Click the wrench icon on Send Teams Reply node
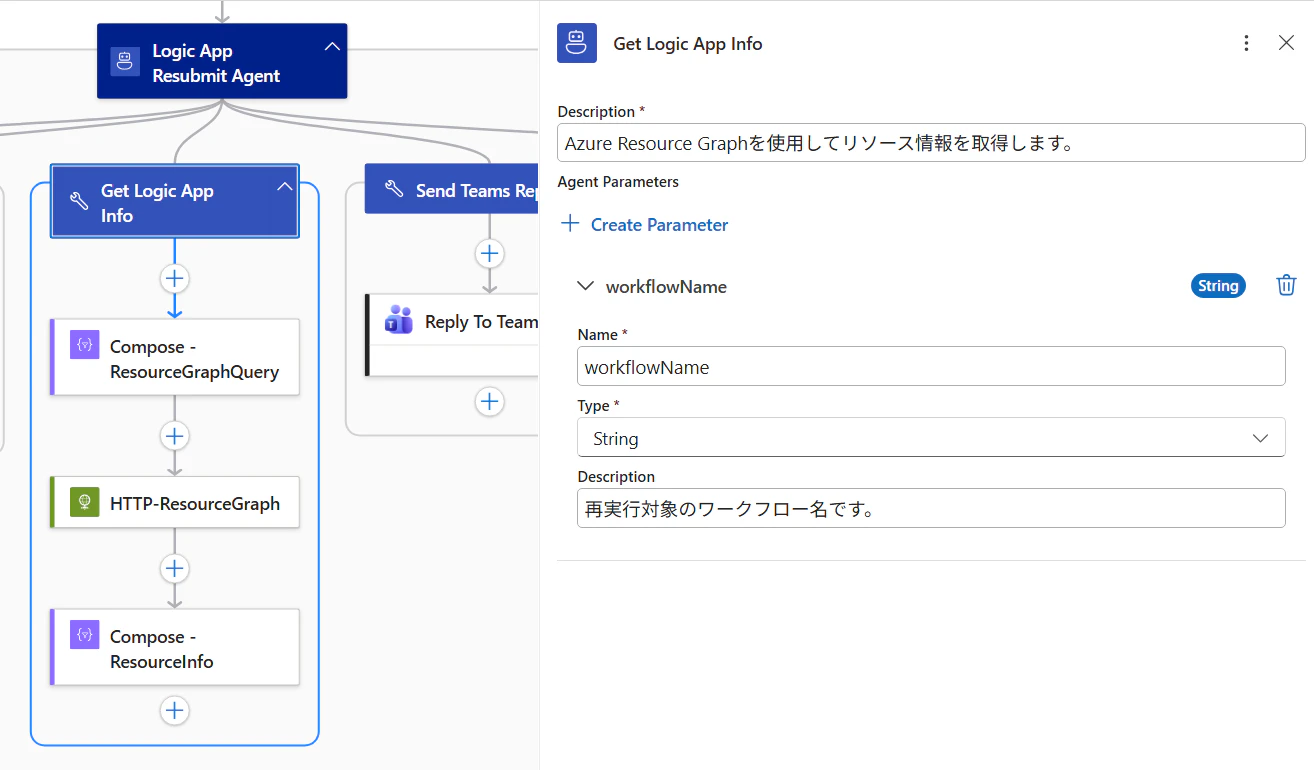Viewport: 1314px width, 770px height. (x=394, y=190)
